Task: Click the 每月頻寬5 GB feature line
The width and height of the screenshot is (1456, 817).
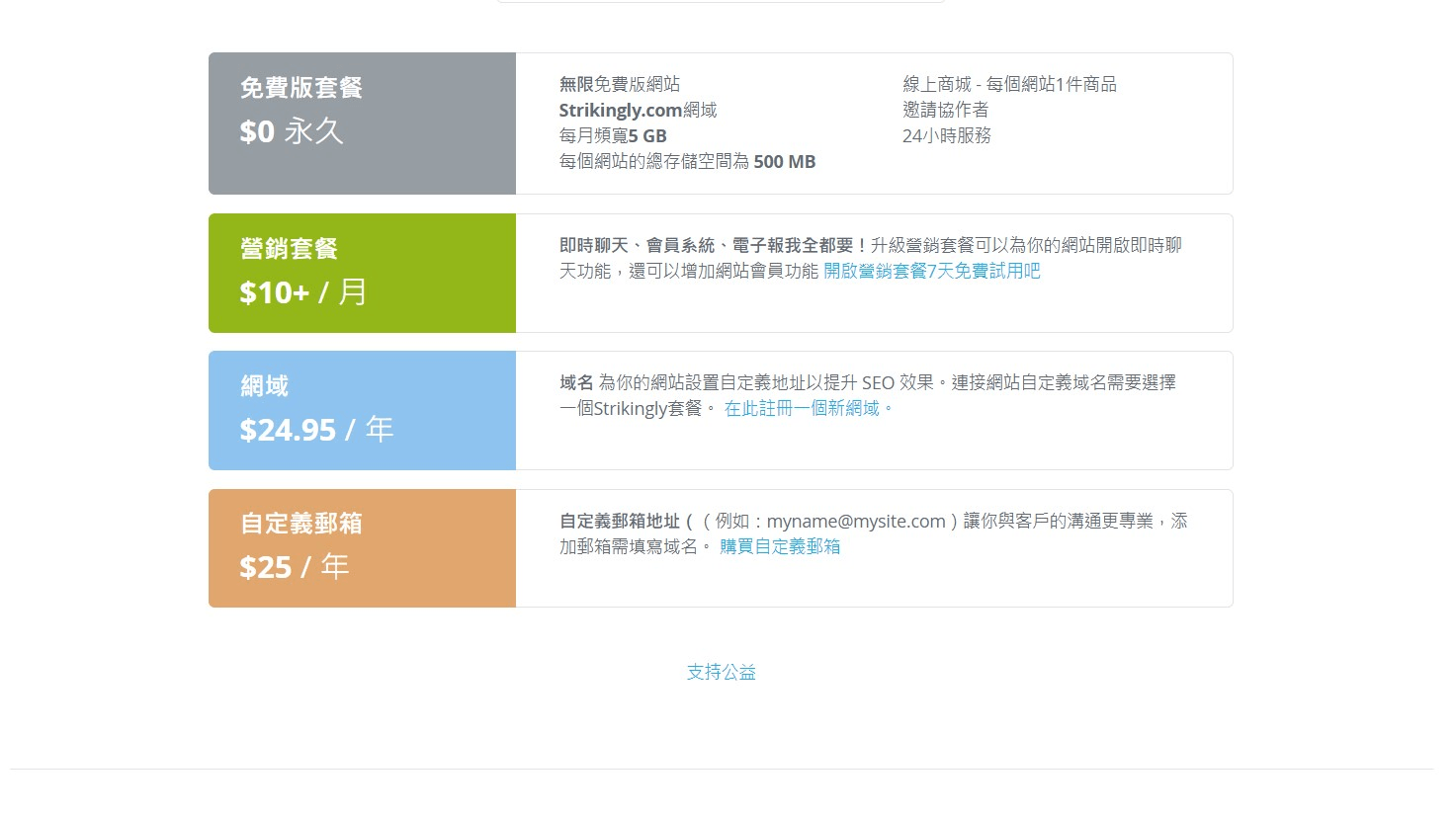Action: [x=613, y=135]
